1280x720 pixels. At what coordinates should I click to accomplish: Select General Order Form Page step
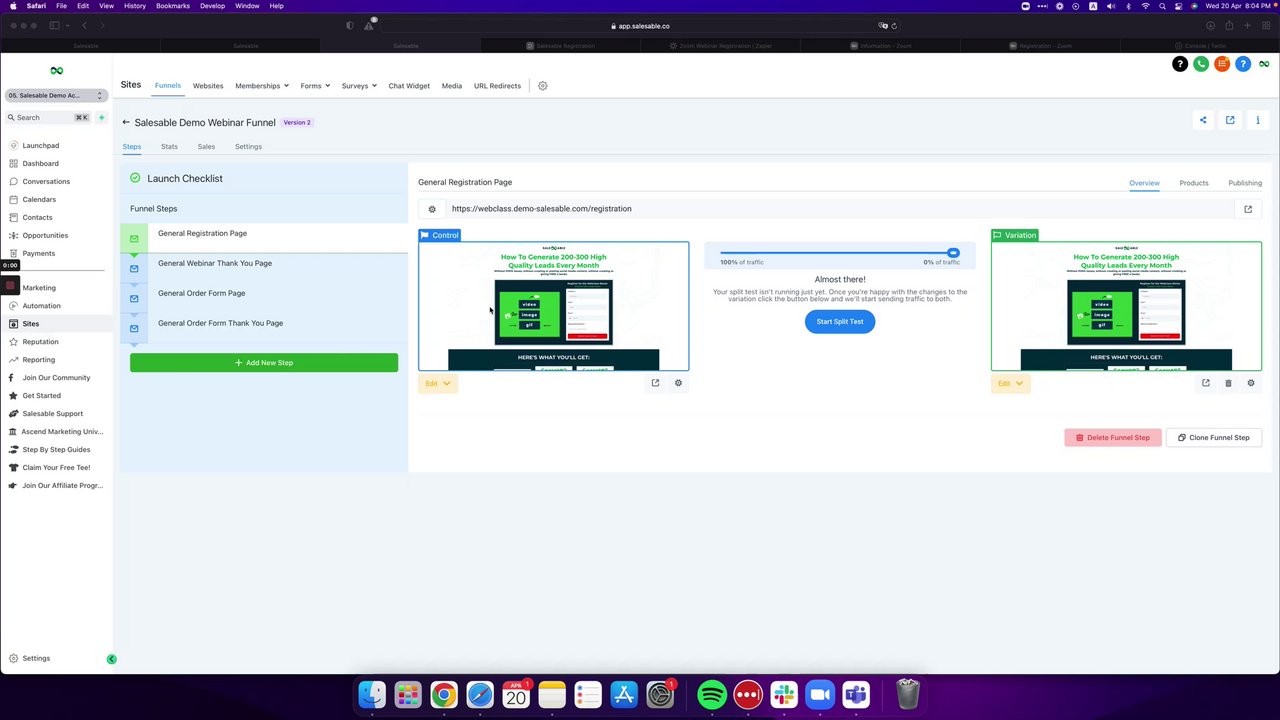[264, 294]
